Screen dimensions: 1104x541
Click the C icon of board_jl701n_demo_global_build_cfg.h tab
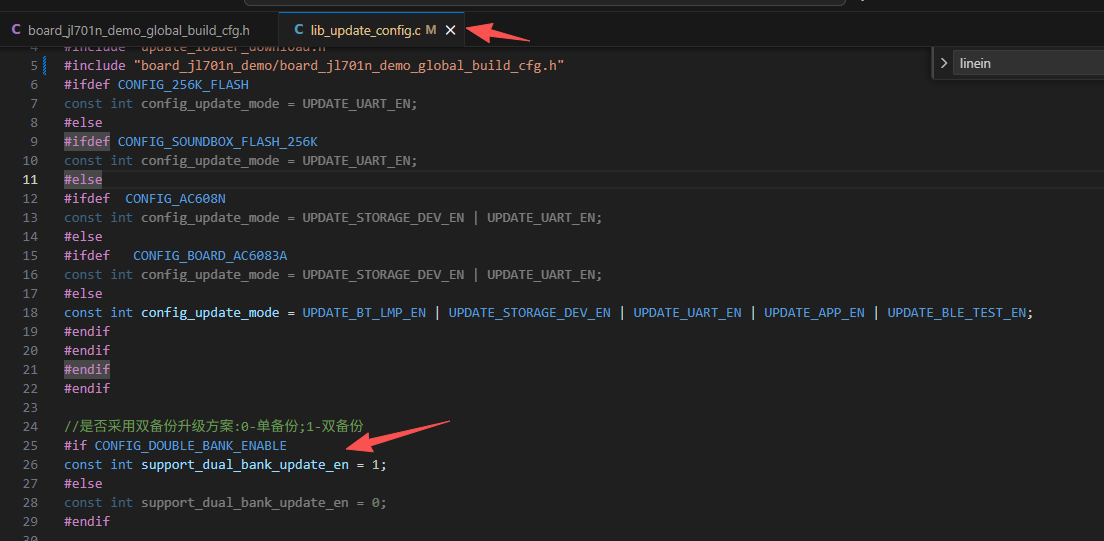(16, 30)
